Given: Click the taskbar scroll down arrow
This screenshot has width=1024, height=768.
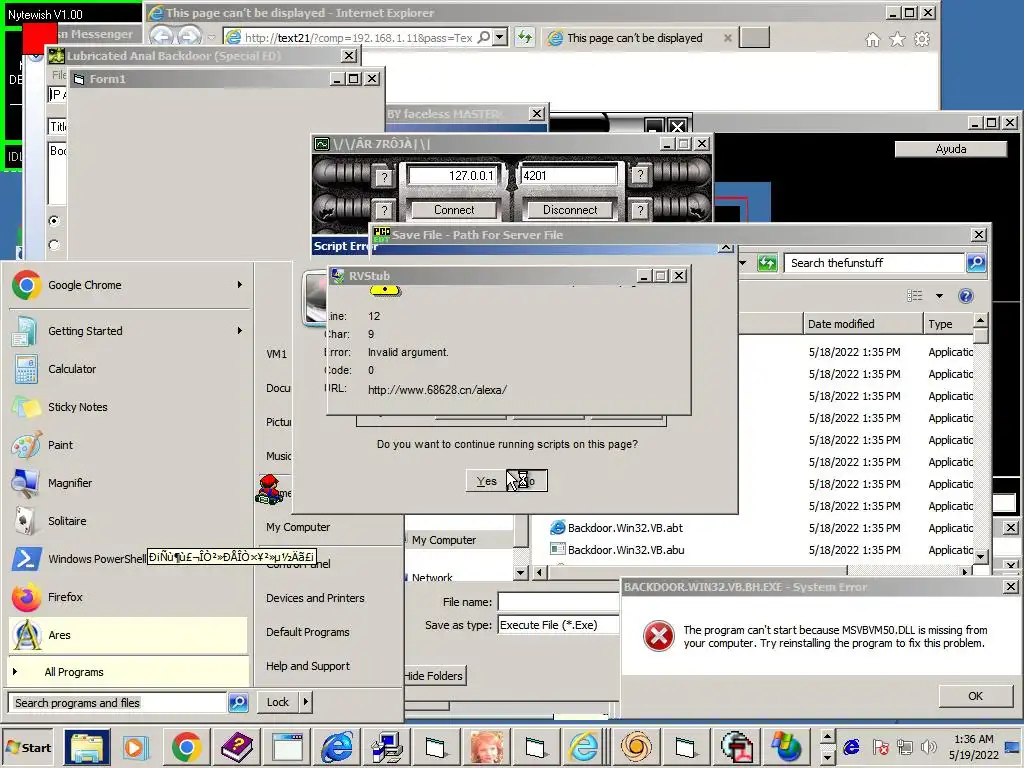Looking at the screenshot, I should pos(827,758).
